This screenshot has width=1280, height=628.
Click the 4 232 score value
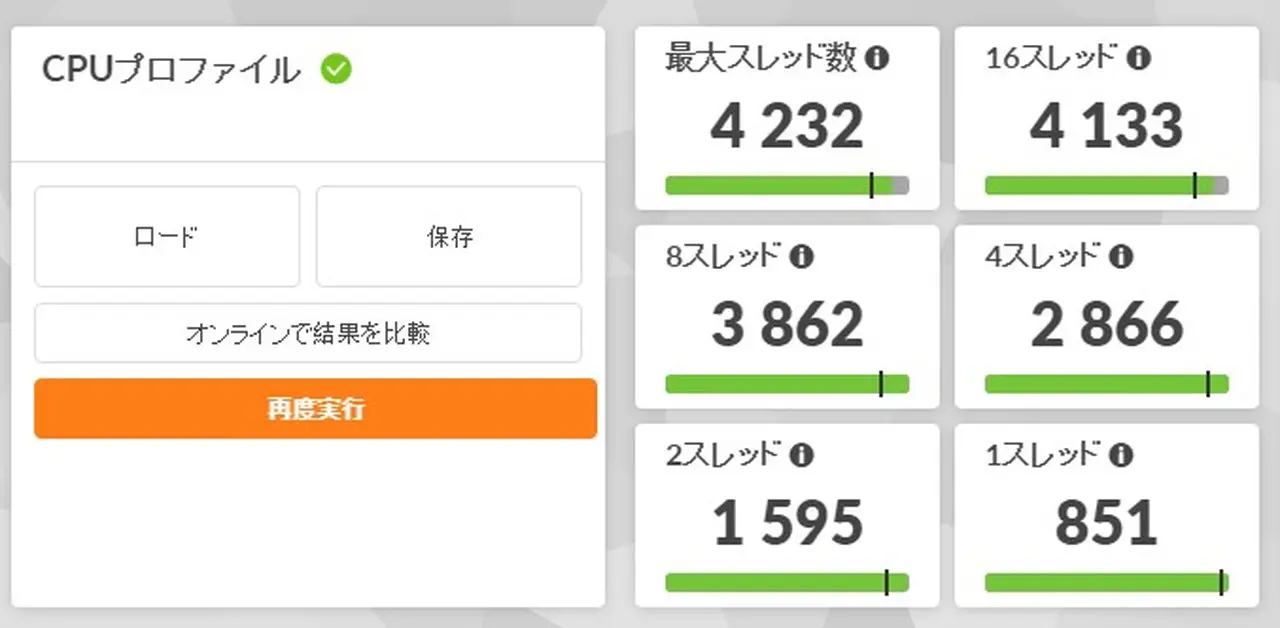[x=787, y=127]
